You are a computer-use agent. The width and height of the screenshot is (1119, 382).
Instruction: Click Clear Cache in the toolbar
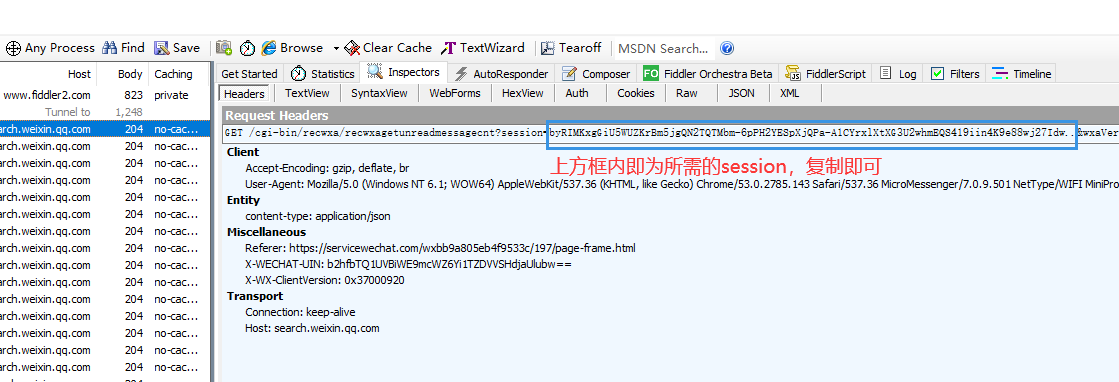click(388, 48)
